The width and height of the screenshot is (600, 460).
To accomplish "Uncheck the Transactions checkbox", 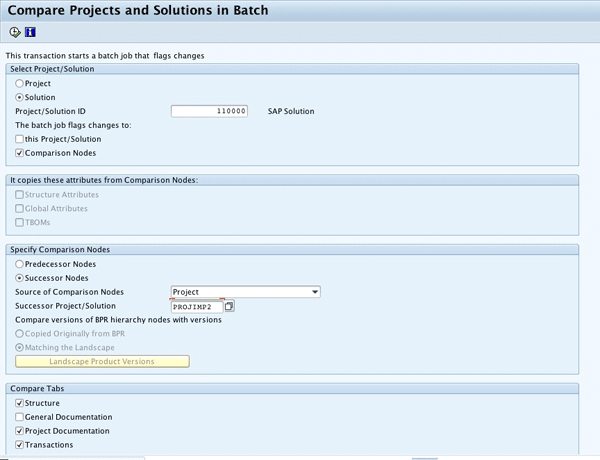I will [x=20, y=445].
